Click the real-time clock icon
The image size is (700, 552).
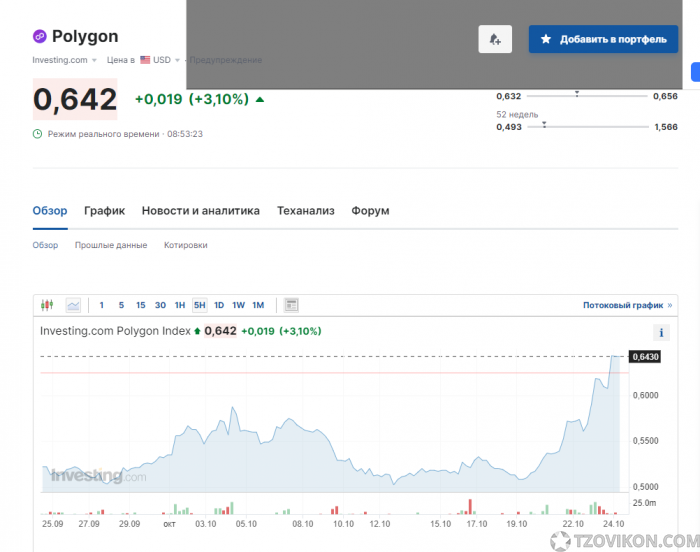tap(38, 134)
